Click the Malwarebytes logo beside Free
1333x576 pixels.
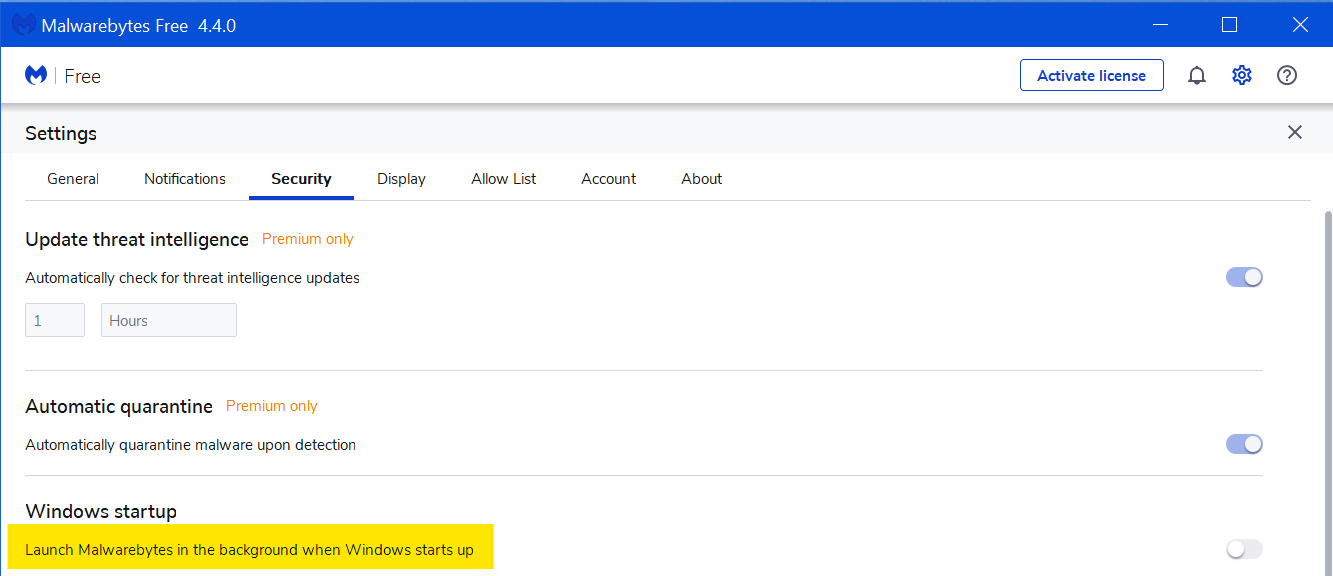coord(37,75)
